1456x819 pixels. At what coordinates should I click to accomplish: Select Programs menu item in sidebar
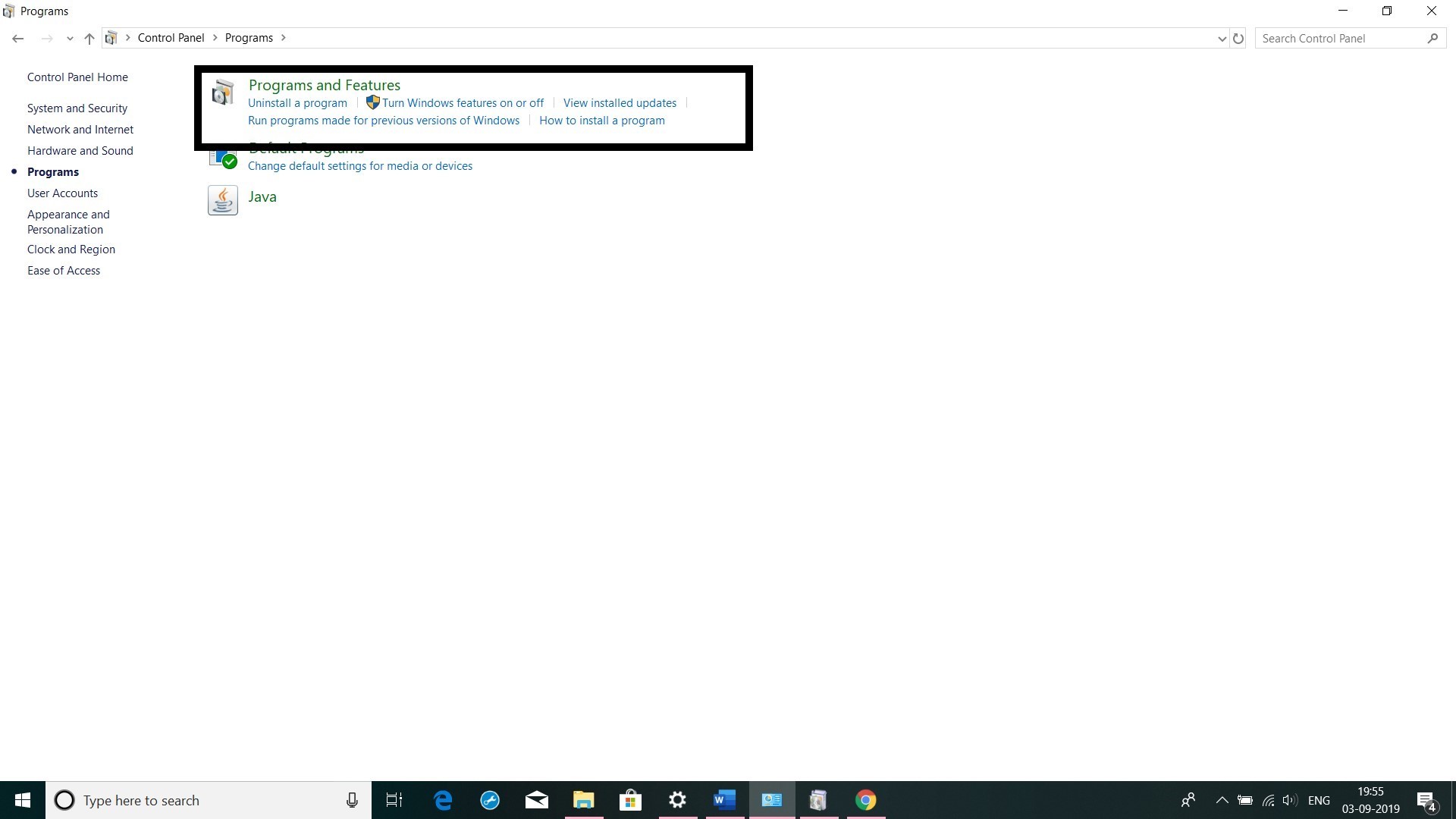pos(53,171)
